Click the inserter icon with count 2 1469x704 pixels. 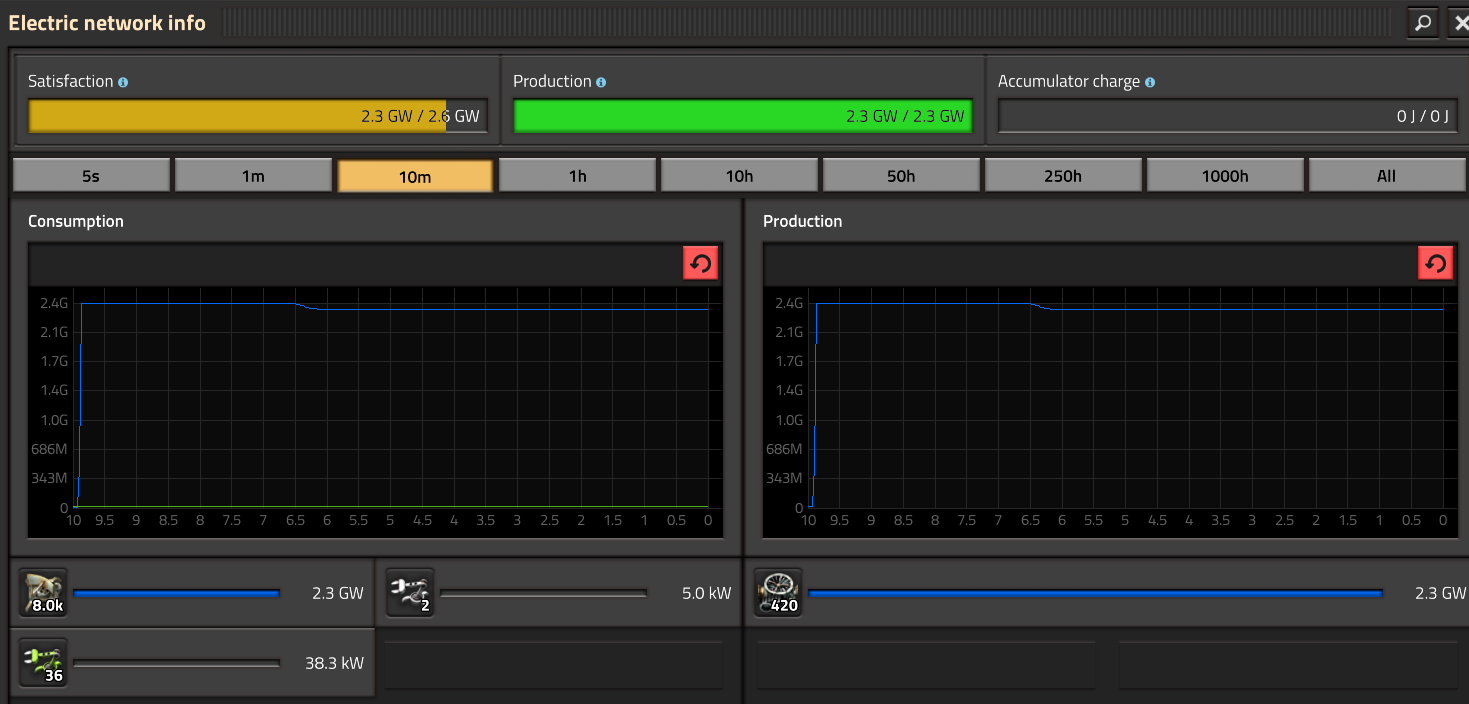[x=410, y=593]
